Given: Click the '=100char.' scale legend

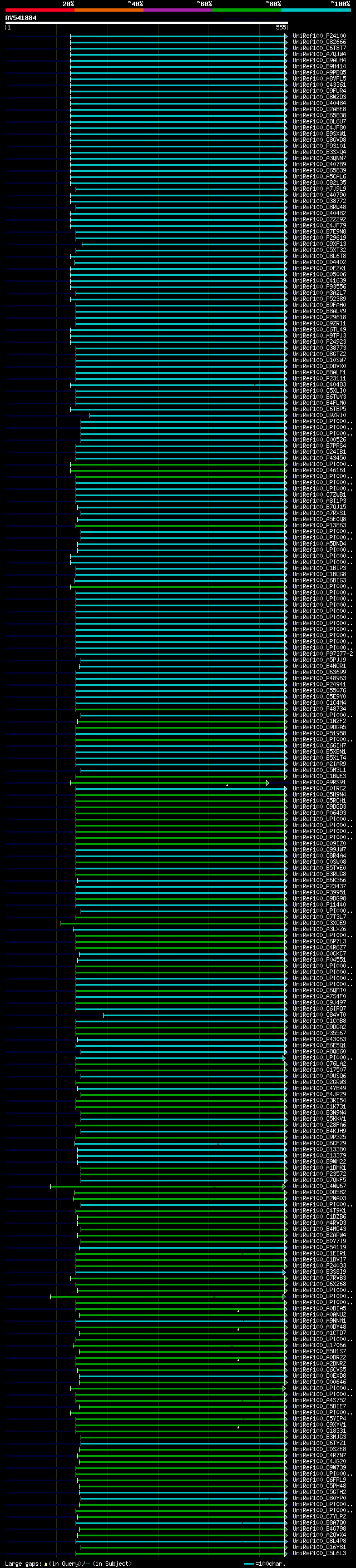Looking at the screenshot, I should click(270, 1563).
